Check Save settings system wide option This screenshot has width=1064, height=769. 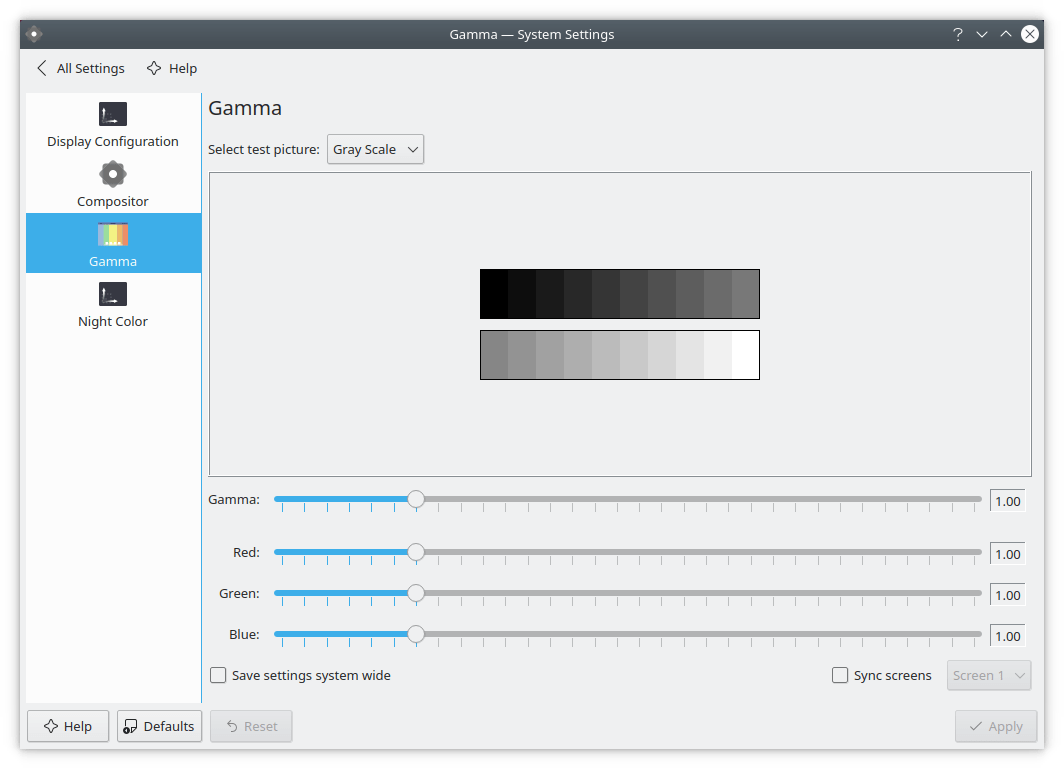pyautogui.click(x=218, y=675)
